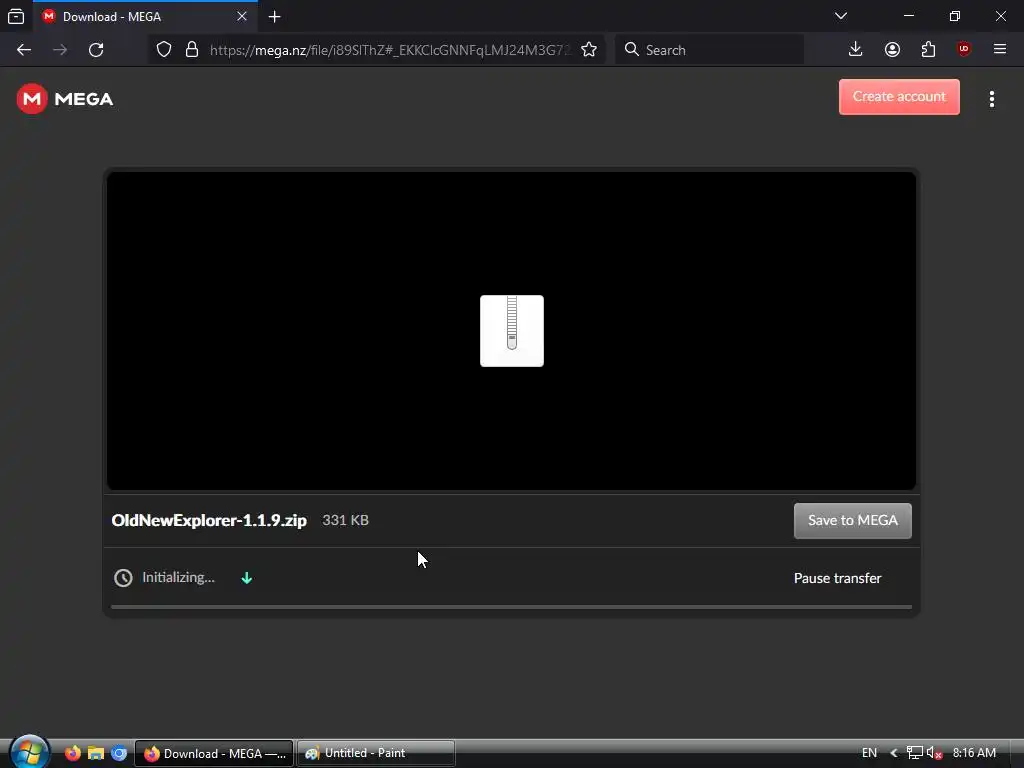The image size is (1024, 768).
Task: Click the mega.nz URL address field
Action: [x=390, y=50]
